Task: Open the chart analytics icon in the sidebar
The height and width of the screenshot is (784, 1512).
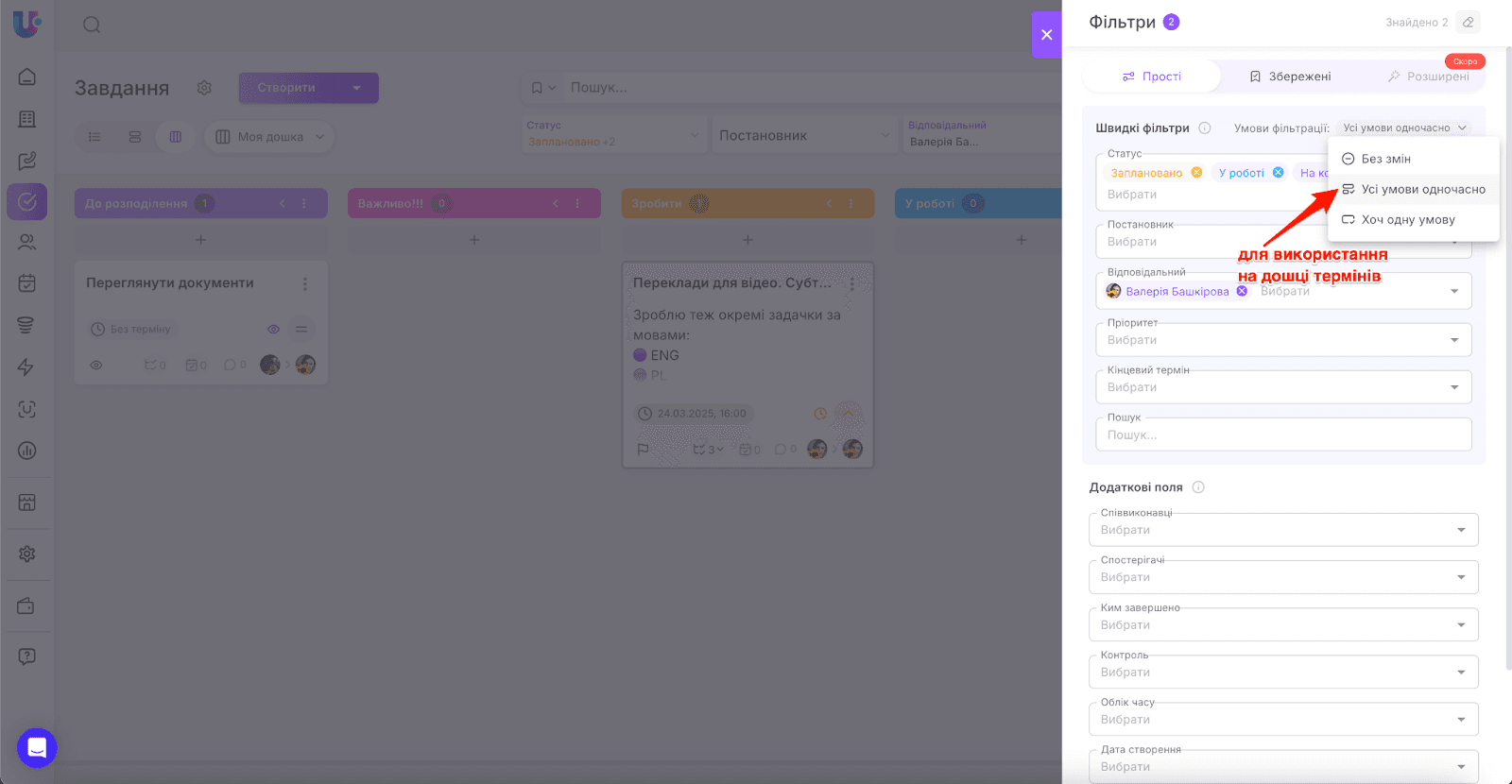Action: [x=27, y=451]
